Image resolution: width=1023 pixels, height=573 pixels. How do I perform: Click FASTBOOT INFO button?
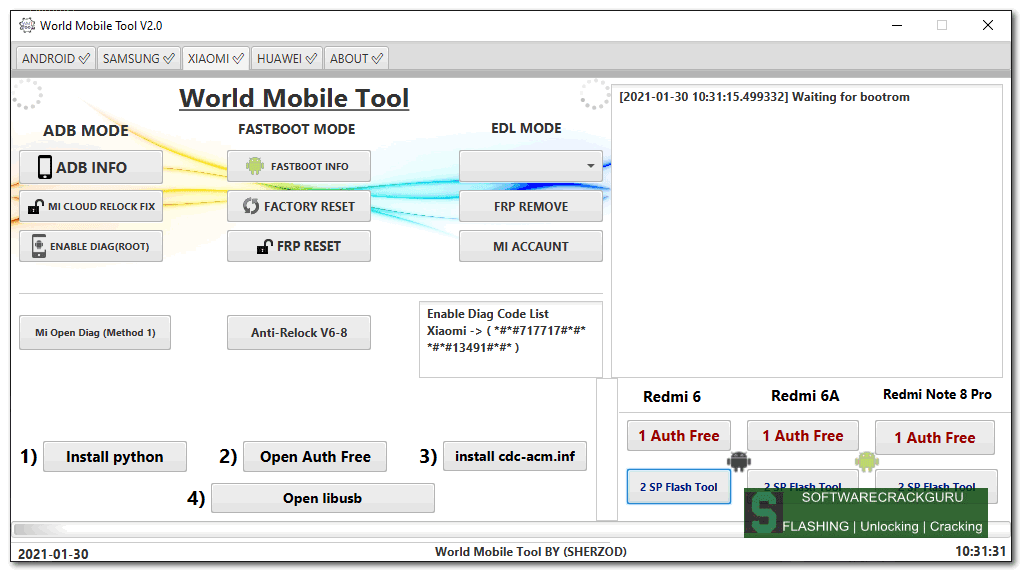click(299, 166)
